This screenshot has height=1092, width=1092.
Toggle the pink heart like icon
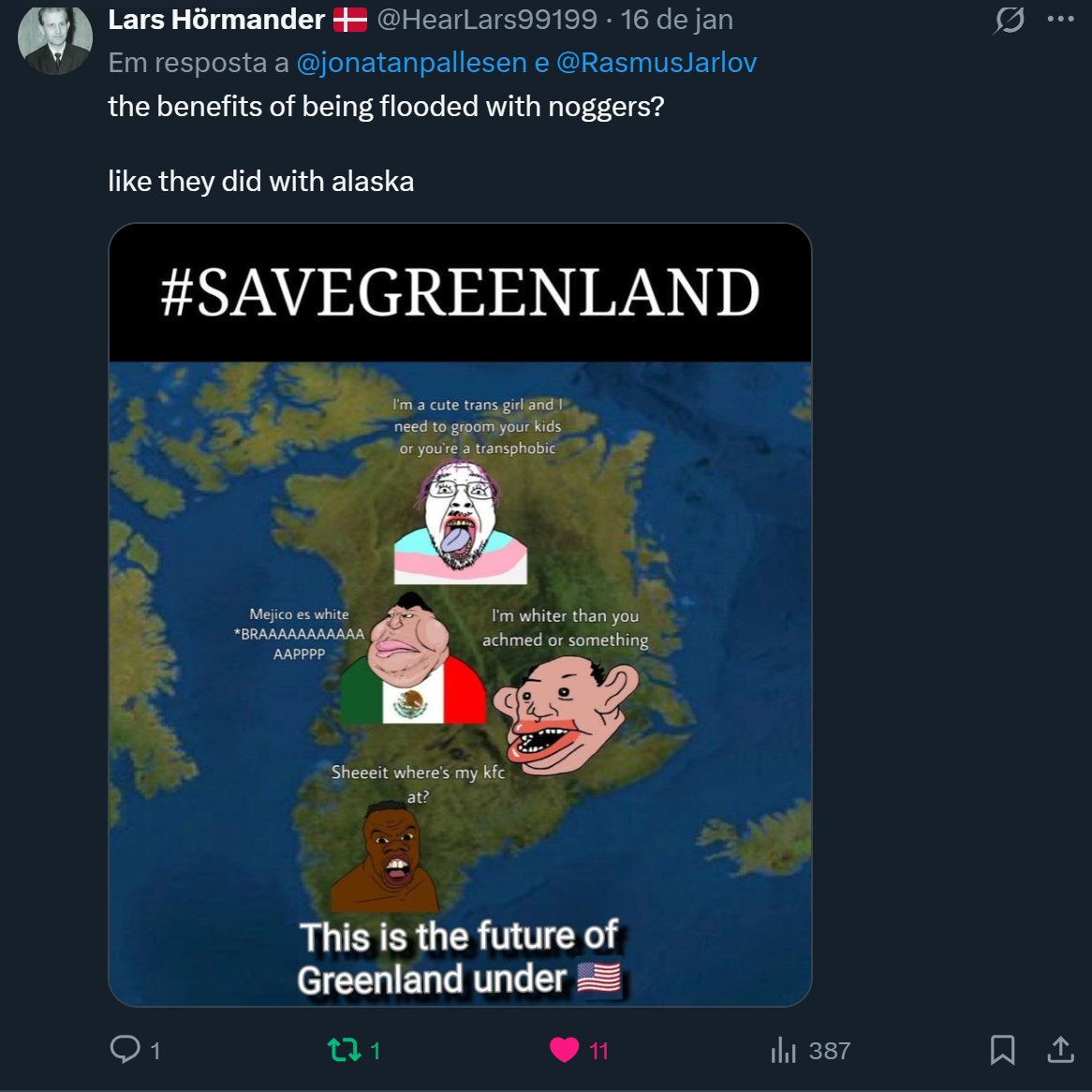point(564,1050)
